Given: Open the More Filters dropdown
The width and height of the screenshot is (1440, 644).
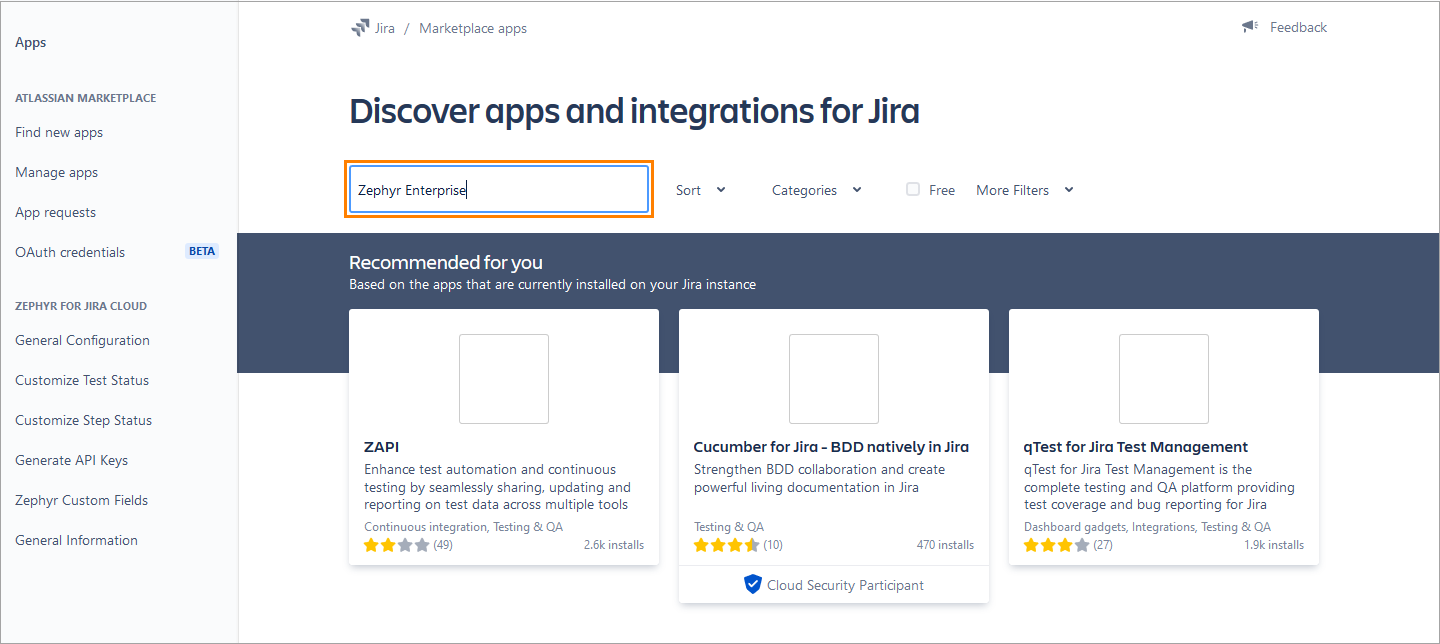Looking at the screenshot, I should (x=1024, y=190).
